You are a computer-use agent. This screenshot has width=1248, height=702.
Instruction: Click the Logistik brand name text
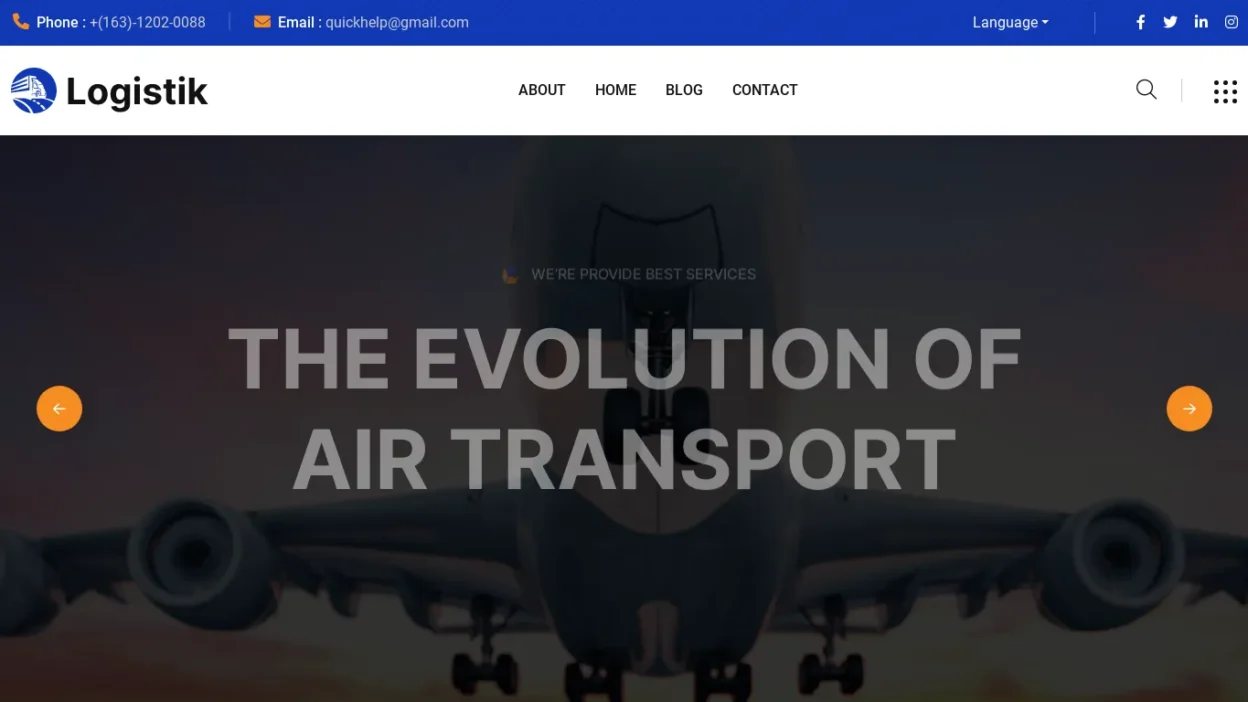[x=137, y=91]
